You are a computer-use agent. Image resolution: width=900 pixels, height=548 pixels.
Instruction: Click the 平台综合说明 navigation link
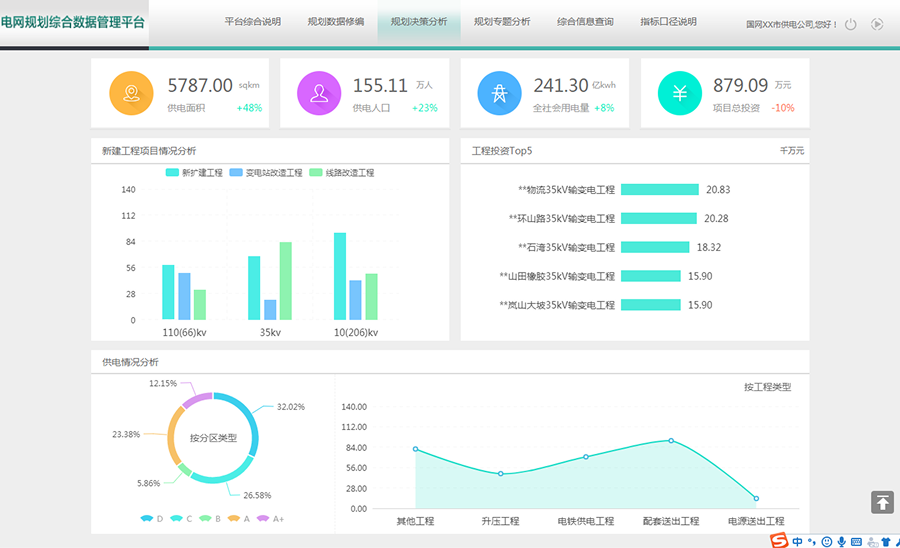(x=253, y=22)
